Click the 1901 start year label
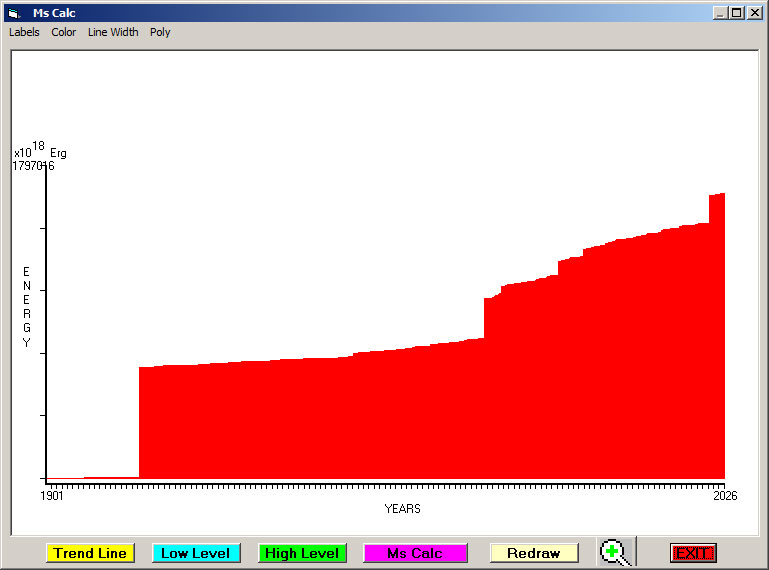This screenshot has height=570, width=769. coord(52,495)
